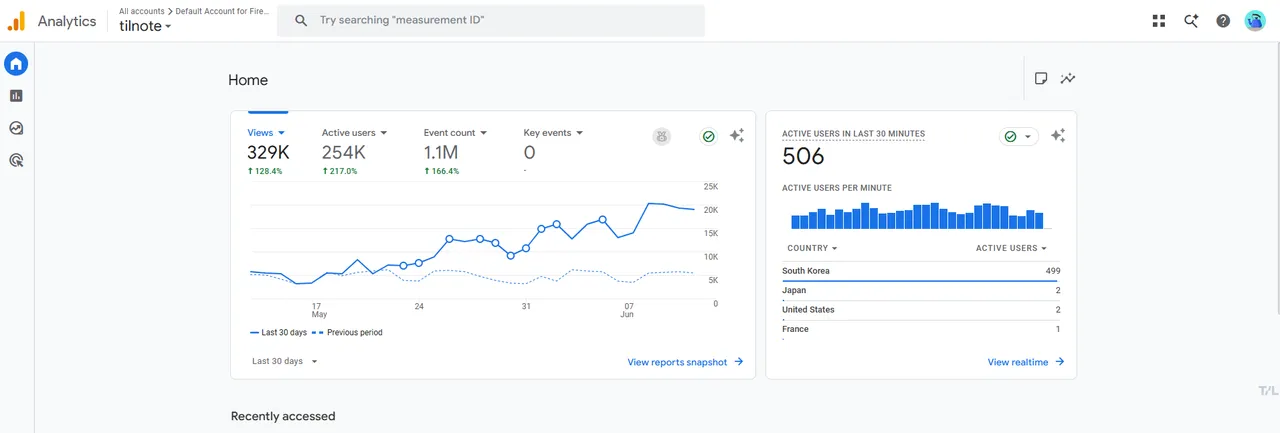Click the Last 30 days legend item
Image resolution: width=1280 pixels, height=433 pixels.
click(x=277, y=333)
